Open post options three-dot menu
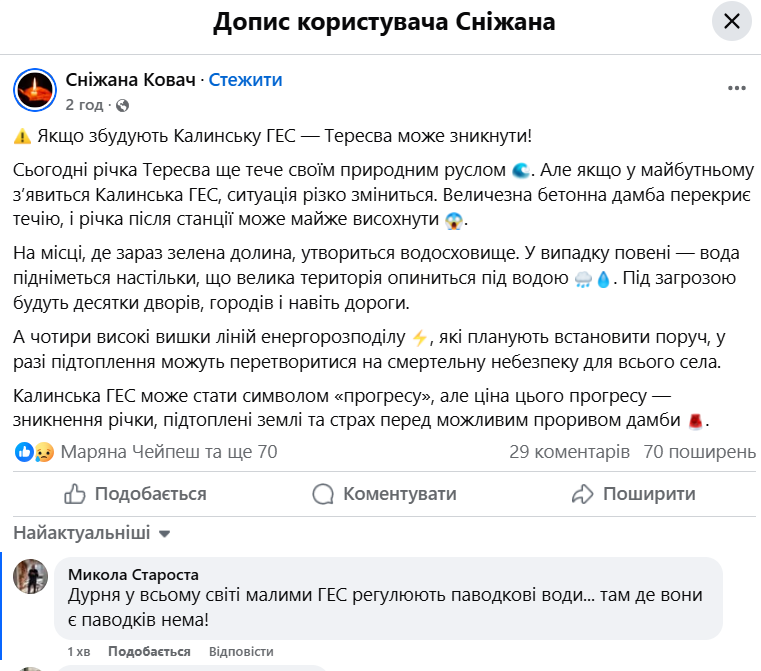The image size is (761, 671). 737,88
